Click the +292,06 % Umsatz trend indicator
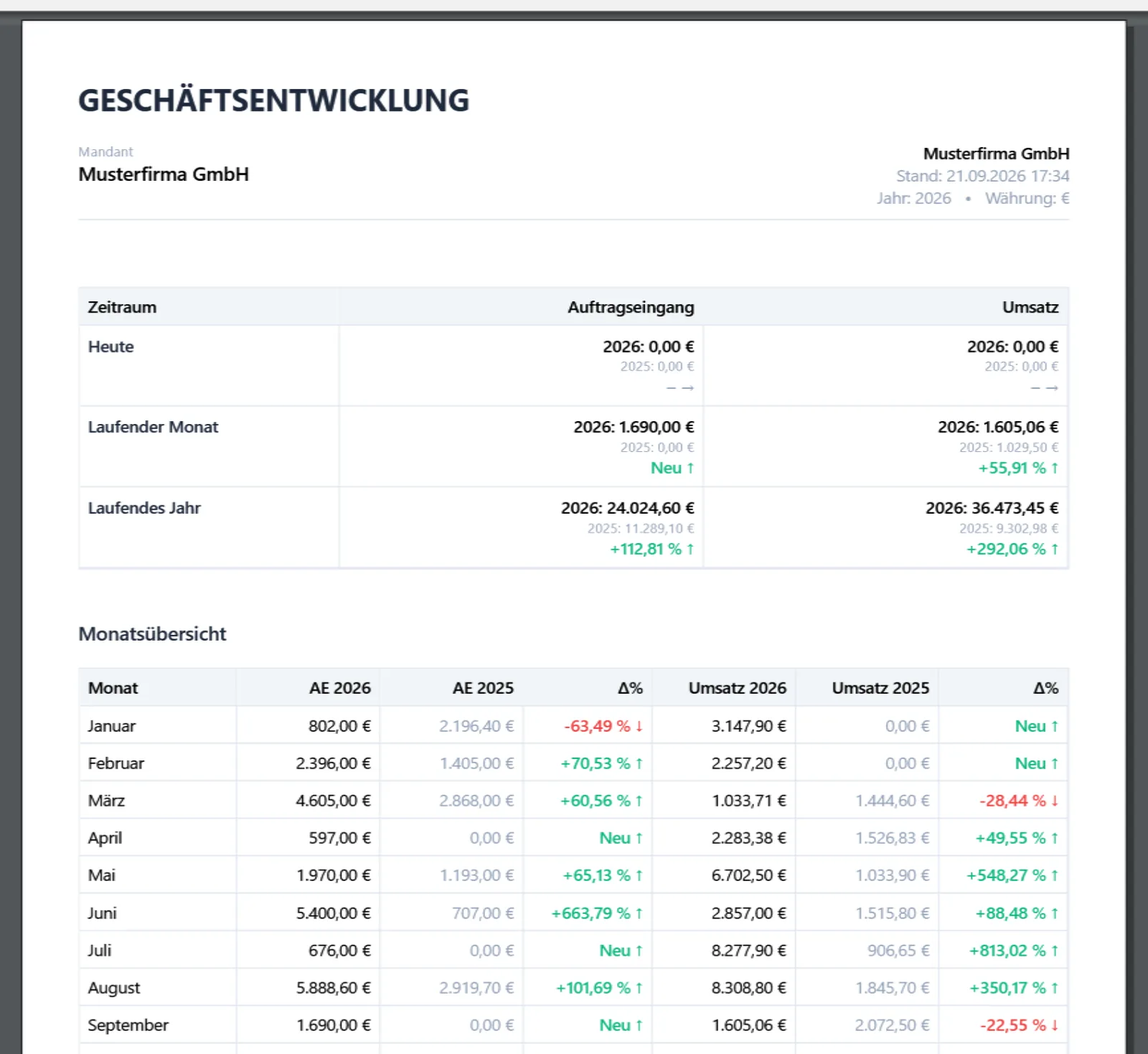This screenshot has width=1148, height=1054. tap(1012, 549)
